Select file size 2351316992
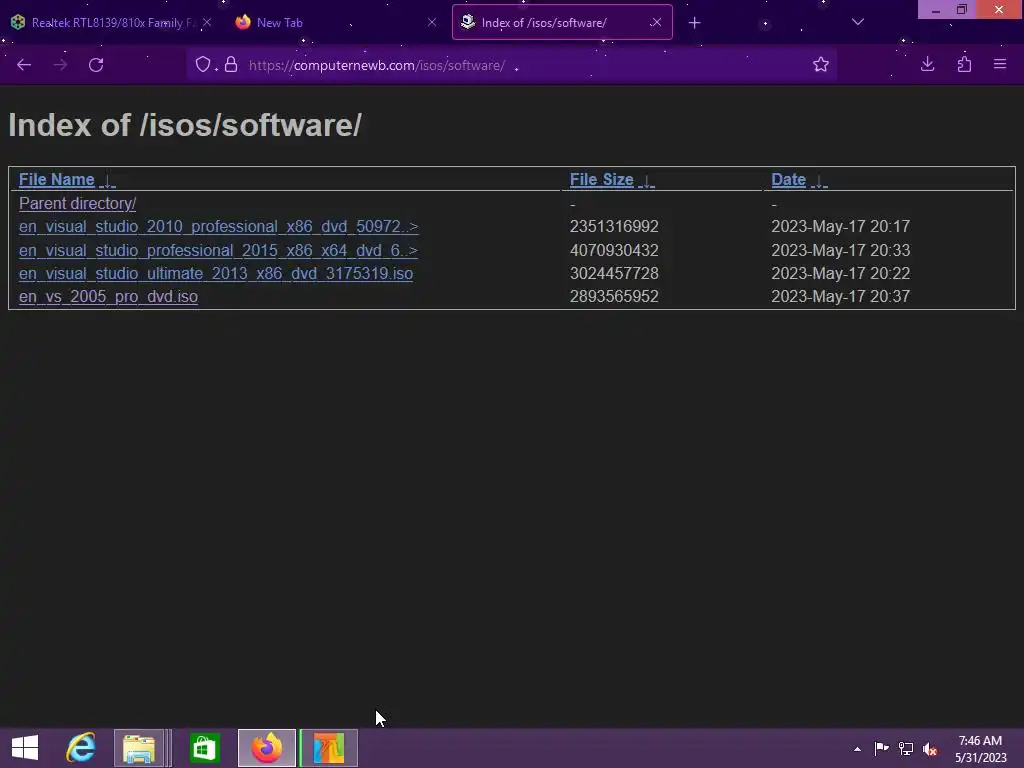 point(614,227)
